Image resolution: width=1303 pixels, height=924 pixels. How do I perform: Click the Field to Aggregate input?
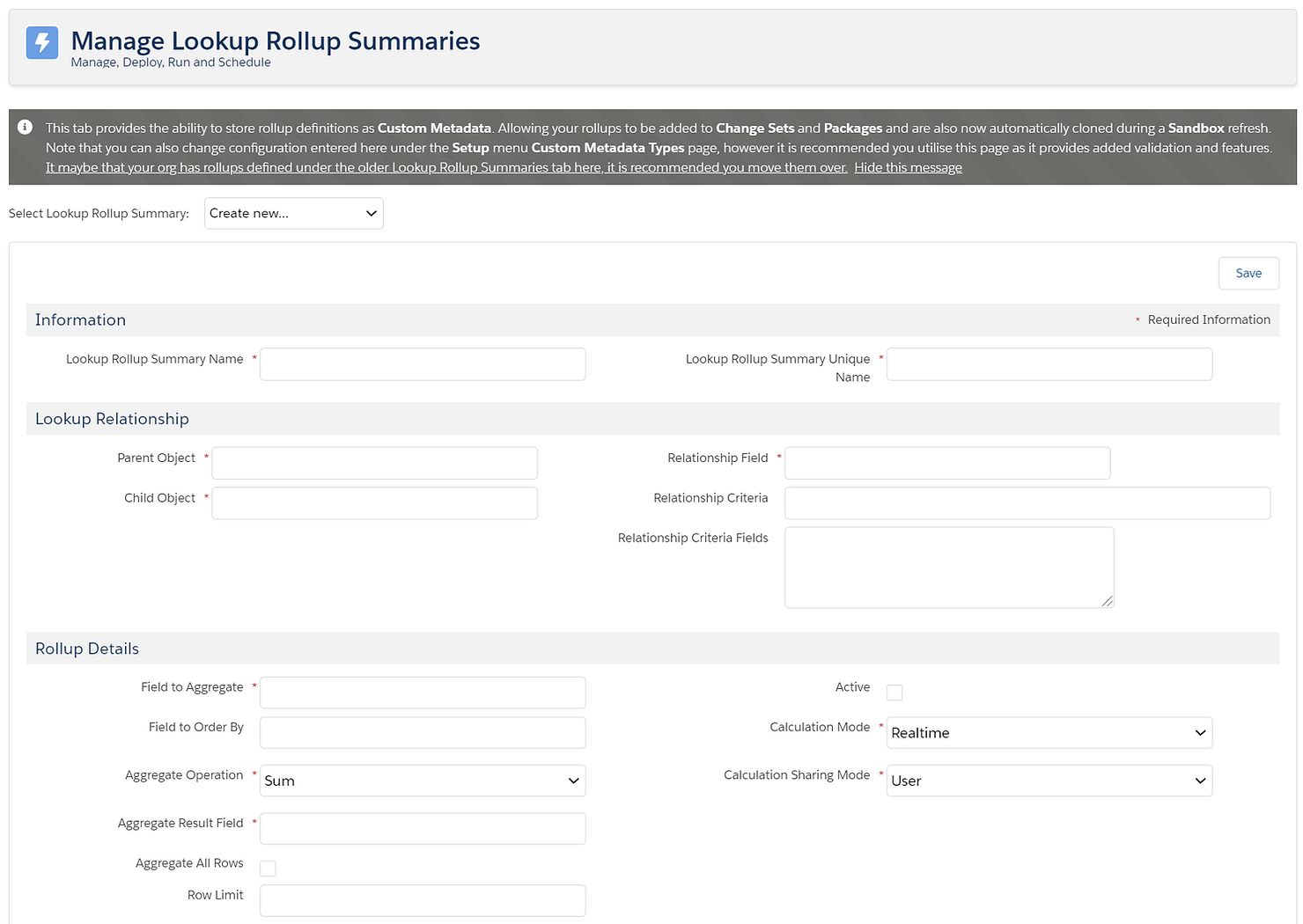point(423,693)
